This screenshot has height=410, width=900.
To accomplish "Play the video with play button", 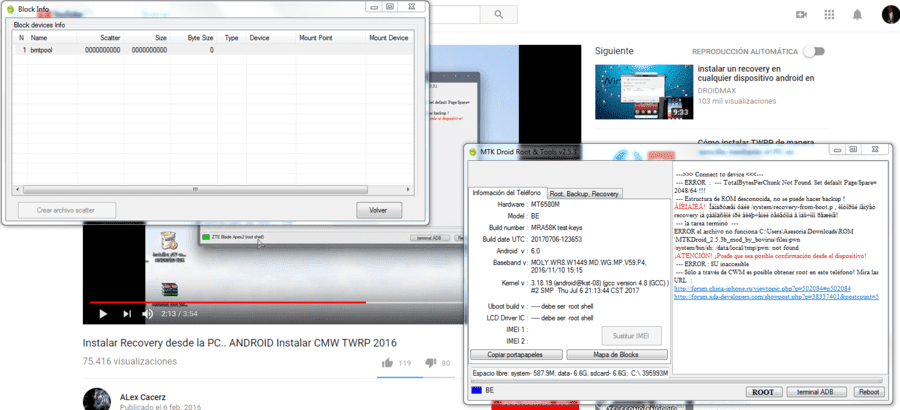I will [103, 314].
